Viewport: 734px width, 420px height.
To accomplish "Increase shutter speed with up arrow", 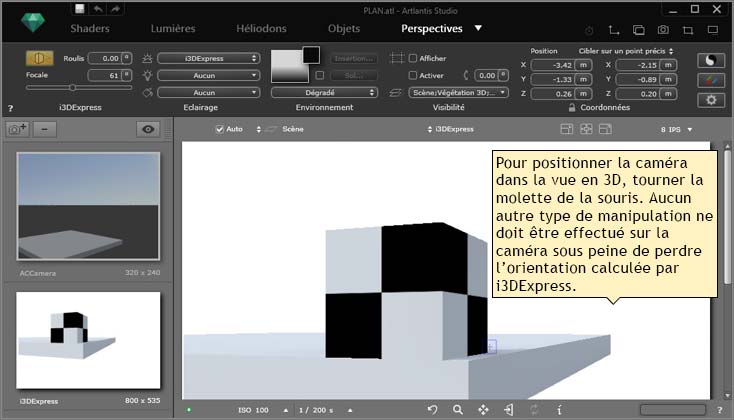I will (x=350, y=410).
